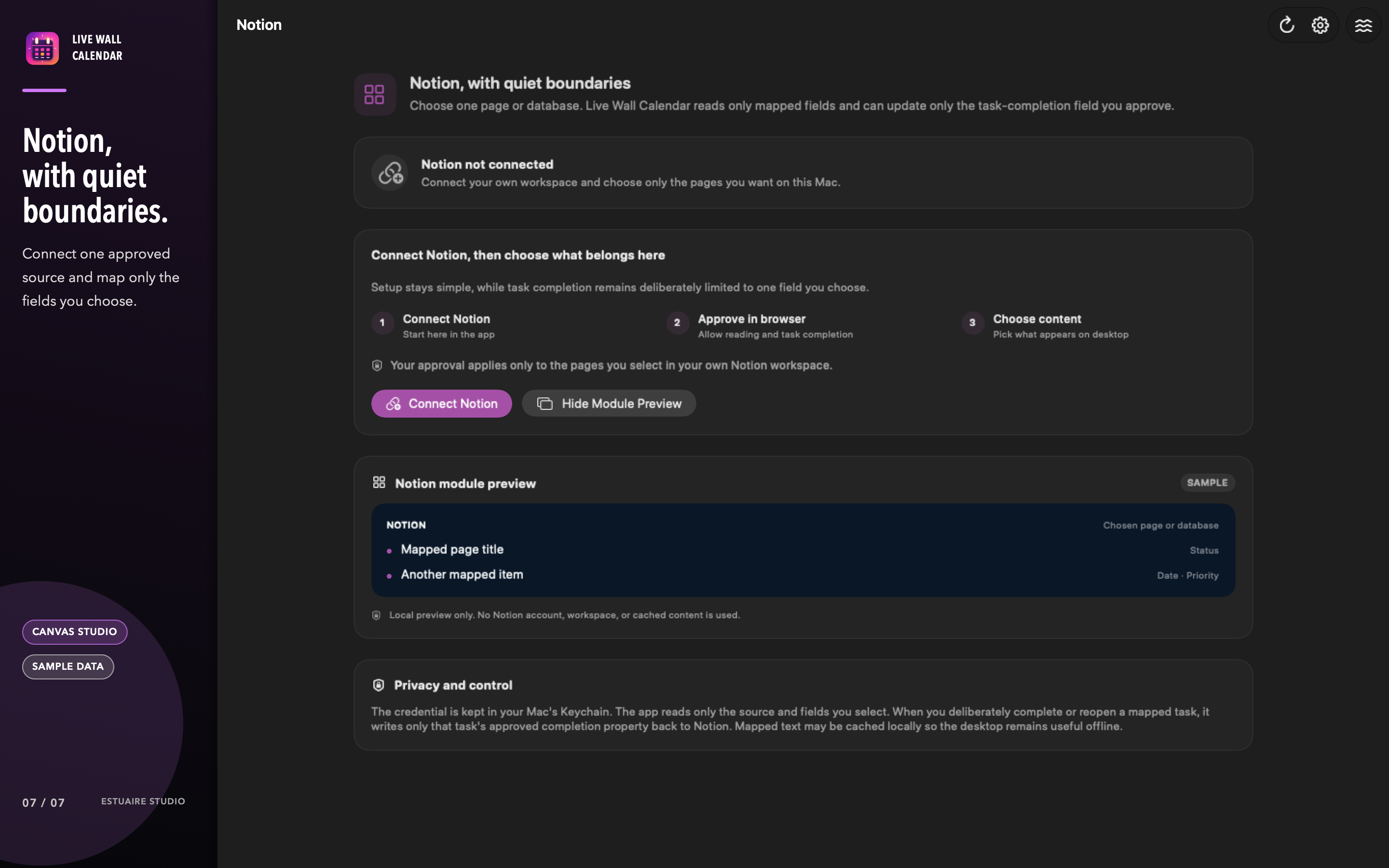The height and width of the screenshot is (868, 1389).
Task: Click the 'Status' label in preview
Action: [x=1204, y=551]
